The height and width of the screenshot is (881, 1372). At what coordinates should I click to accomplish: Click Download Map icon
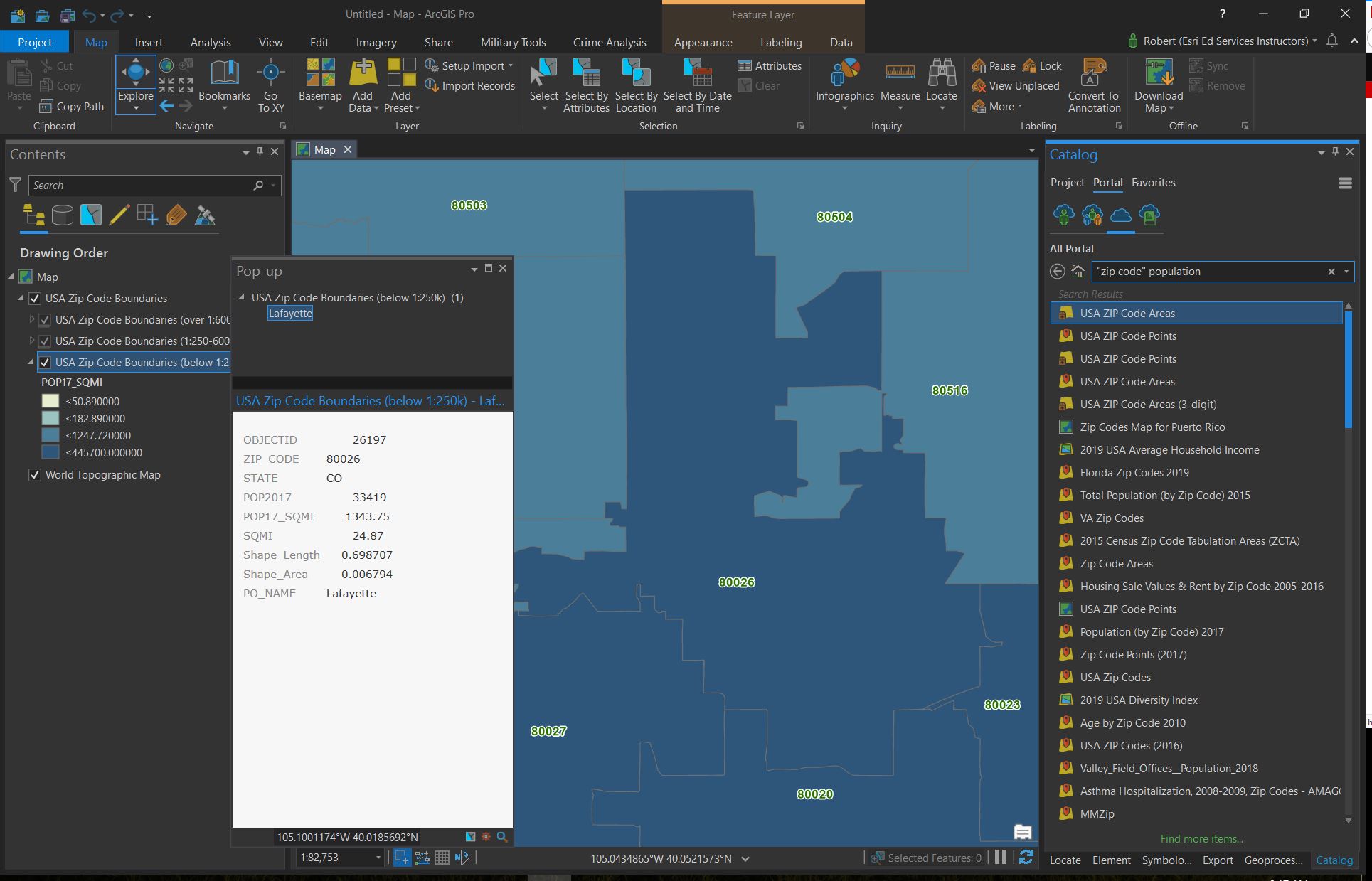coord(1159,73)
